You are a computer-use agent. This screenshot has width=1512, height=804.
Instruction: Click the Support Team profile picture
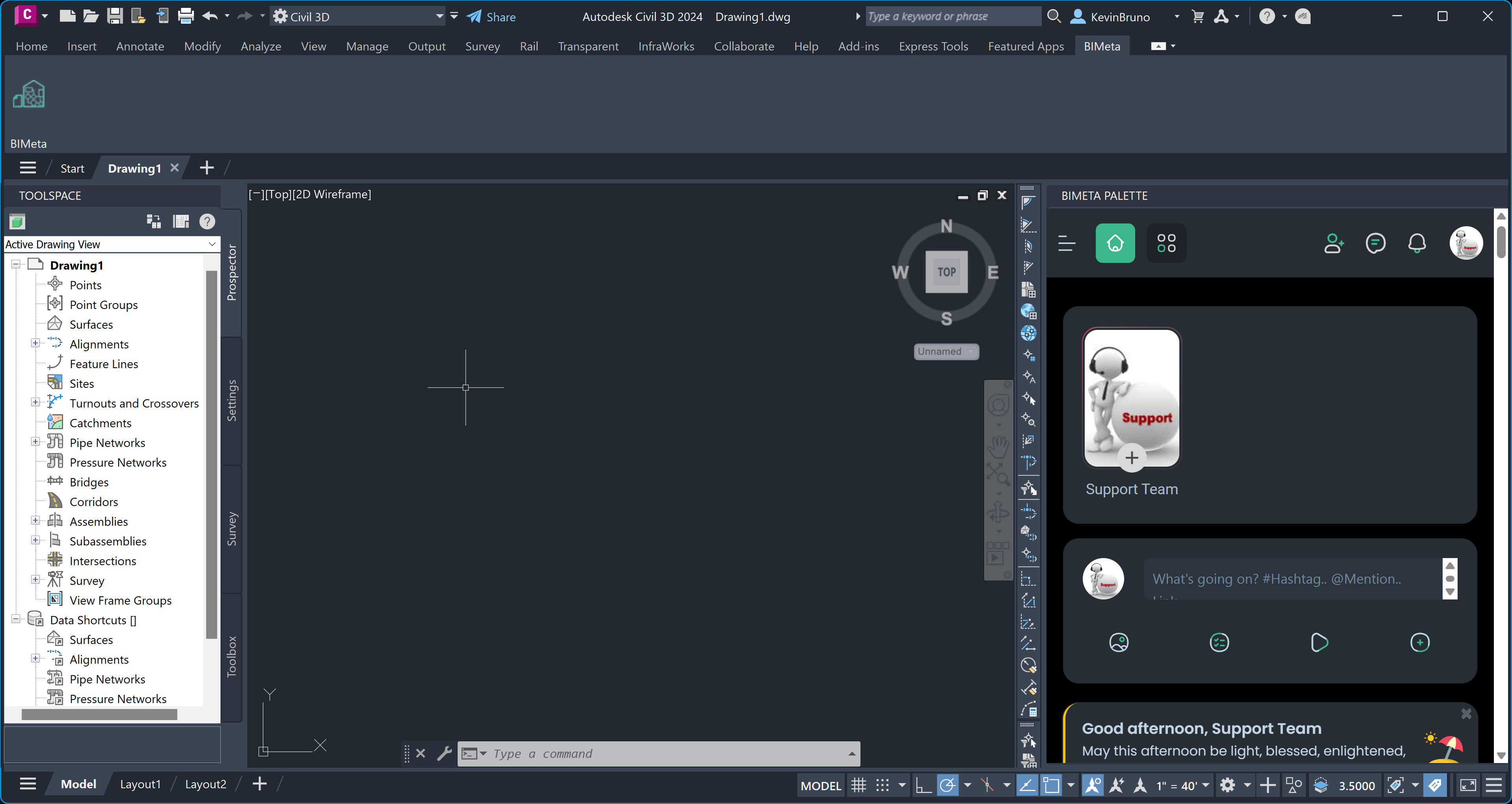[x=1131, y=398]
